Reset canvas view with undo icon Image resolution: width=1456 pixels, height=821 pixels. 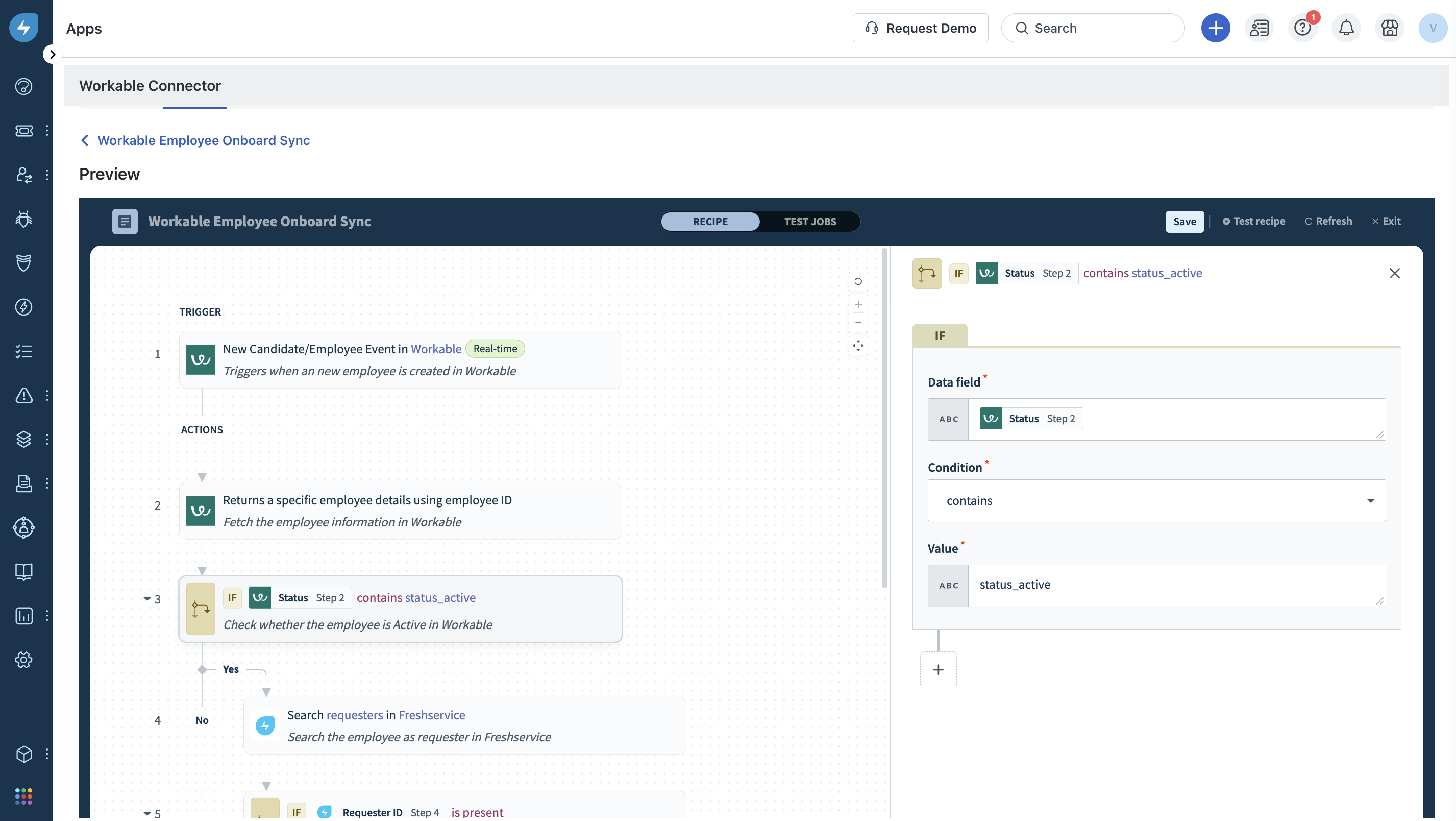[858, 281]
